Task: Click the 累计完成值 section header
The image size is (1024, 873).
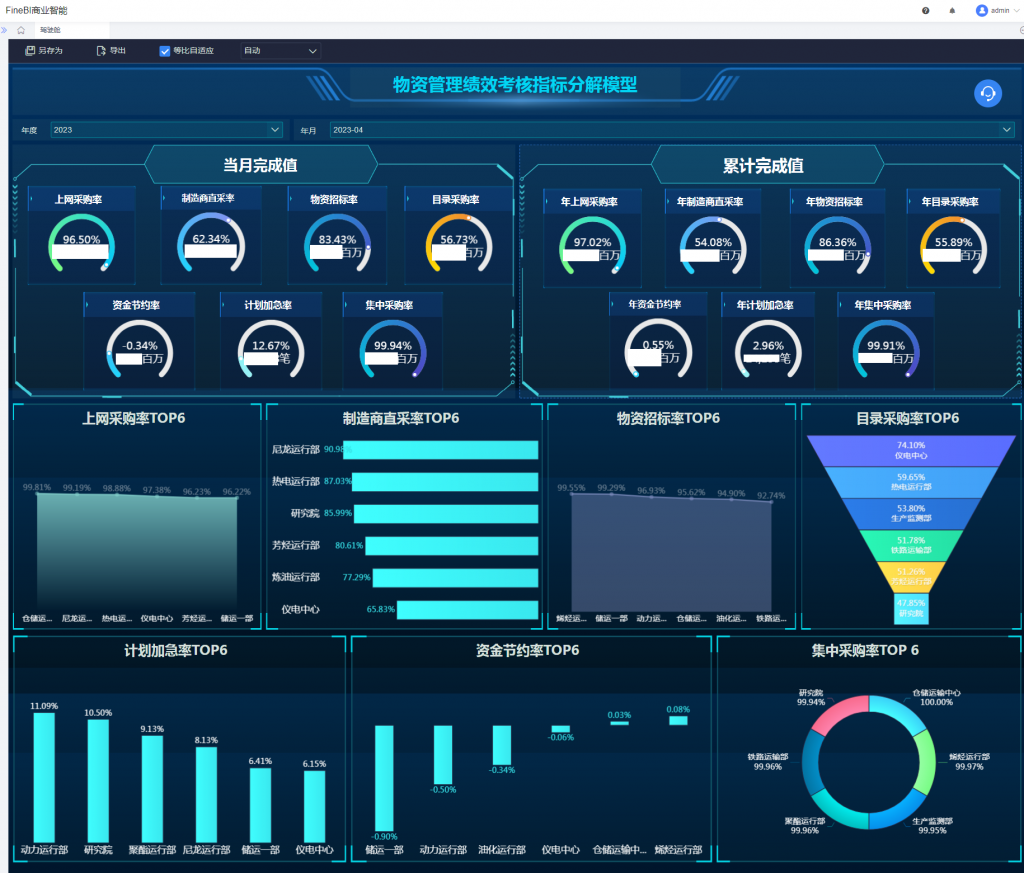Action: [x=763, y=166]
